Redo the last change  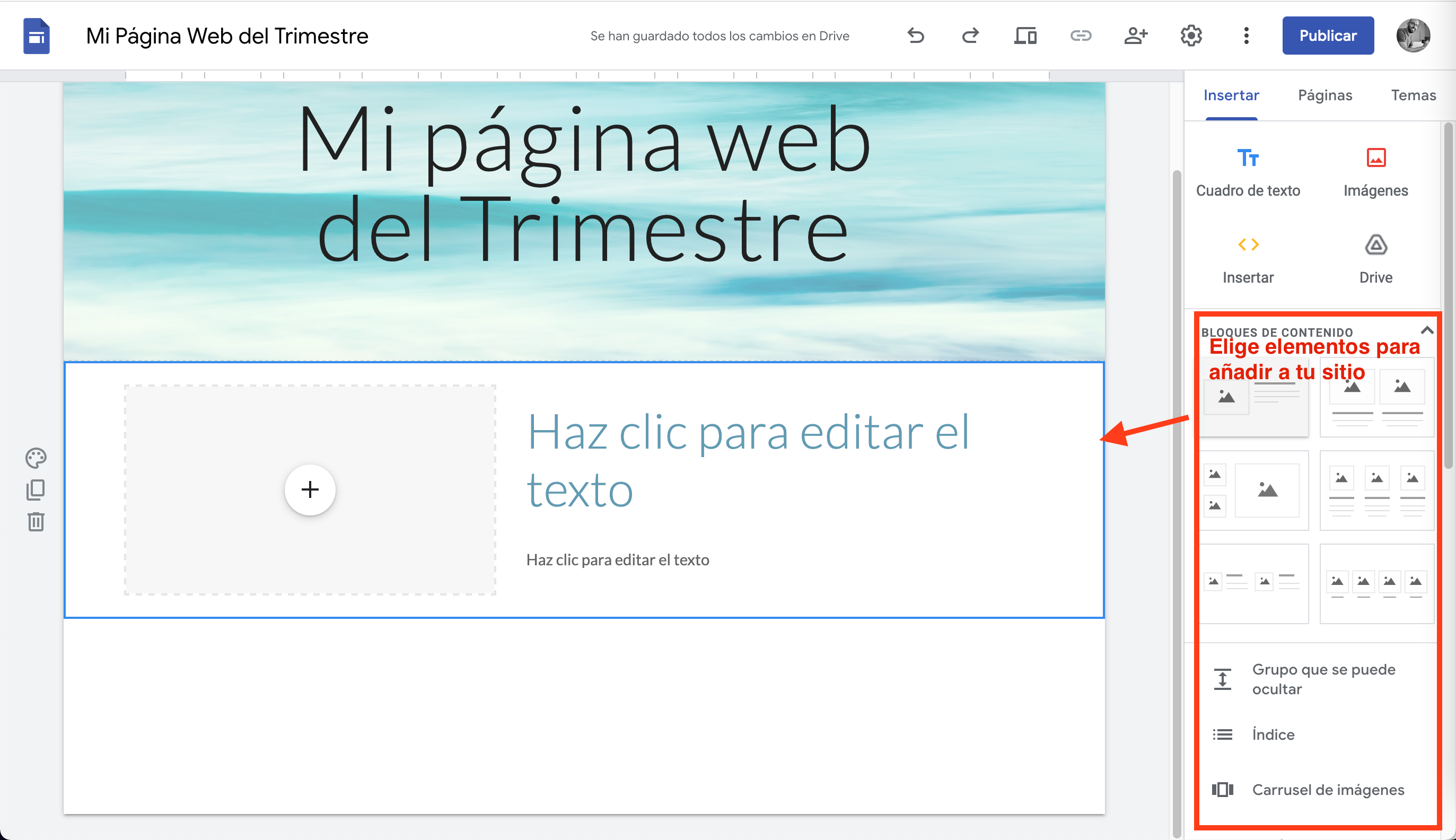pos(969,35)
